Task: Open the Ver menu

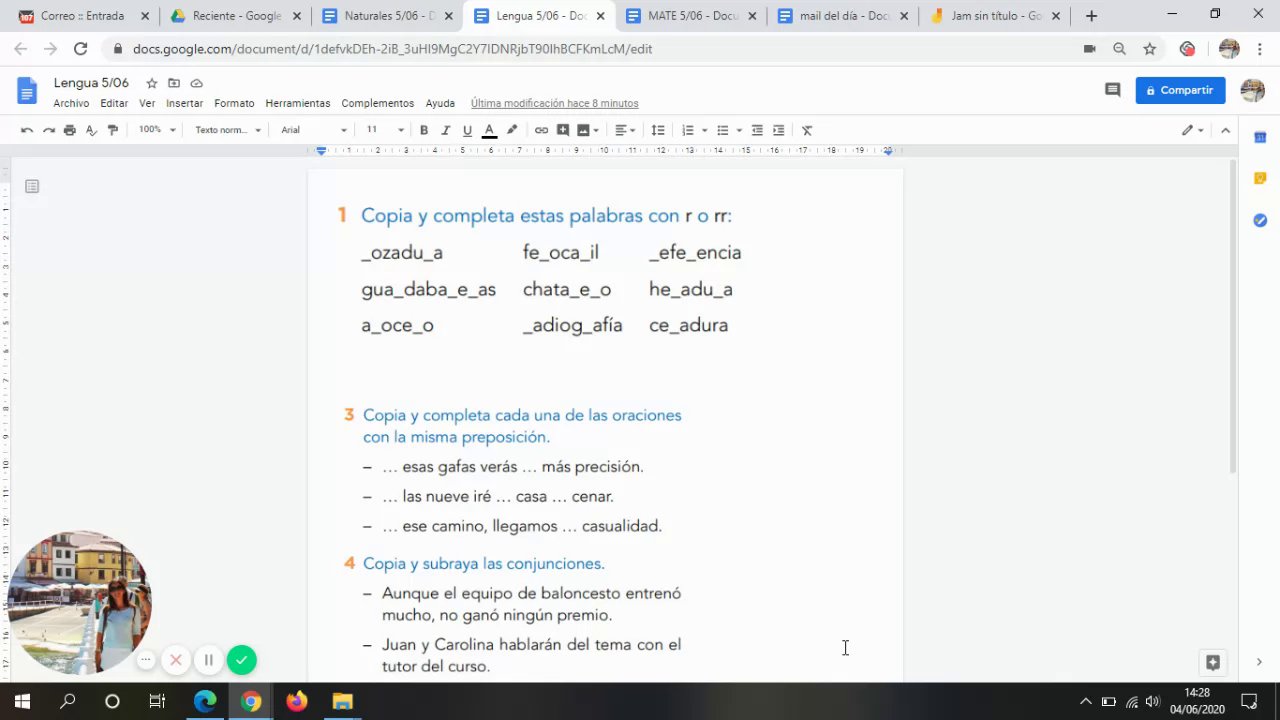Action: click(x=147, y=103)
